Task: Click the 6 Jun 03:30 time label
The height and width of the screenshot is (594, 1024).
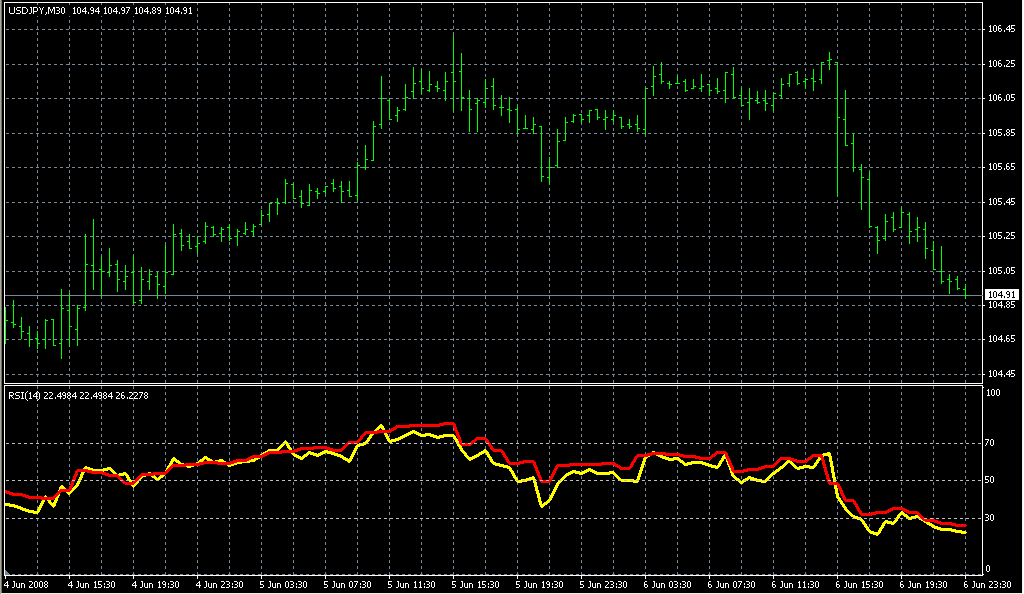Action: point(668,585)
